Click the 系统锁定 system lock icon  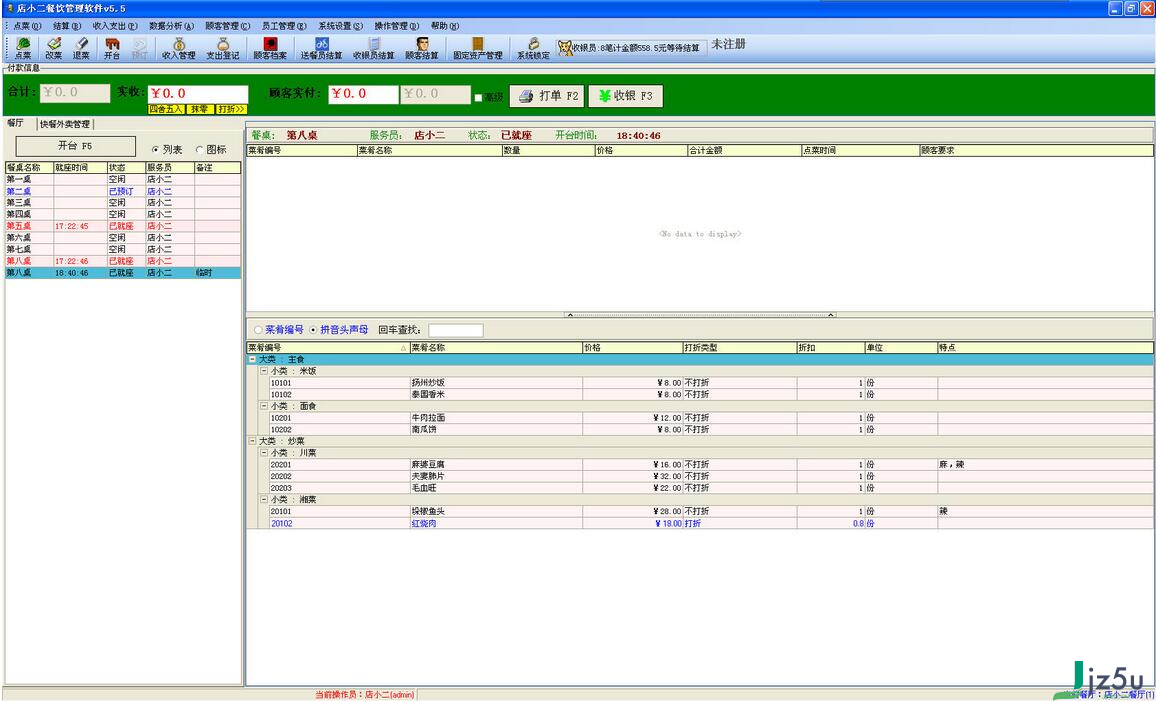(533, 49)
